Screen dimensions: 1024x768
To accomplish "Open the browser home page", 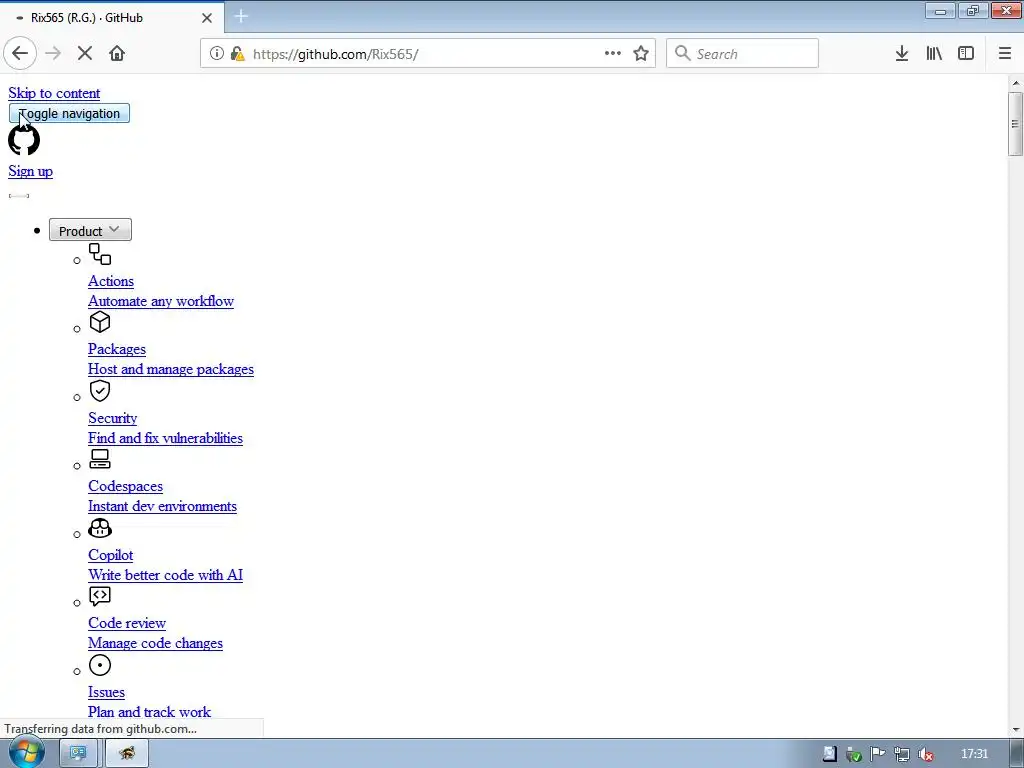I will pyautogui.click(x=117, y=54).
